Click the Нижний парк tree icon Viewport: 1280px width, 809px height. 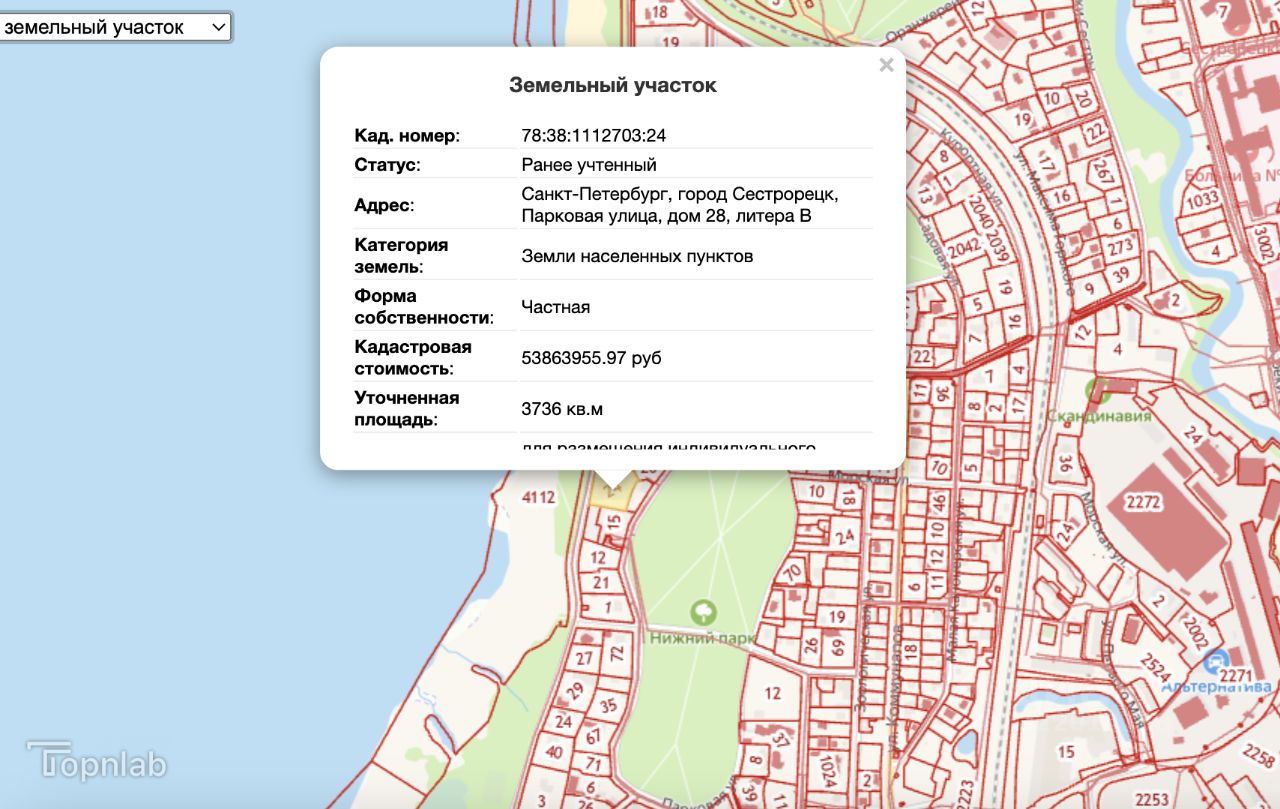pos(704,611)
